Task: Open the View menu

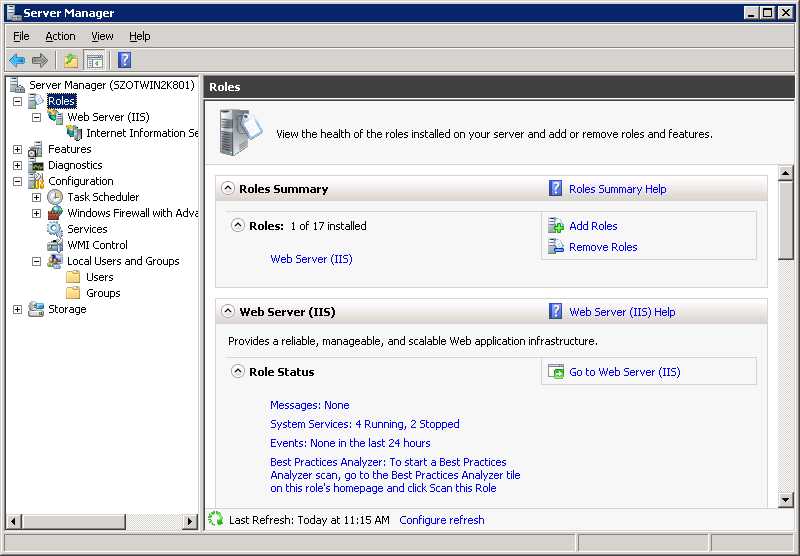Action: [x=102, y=36]
